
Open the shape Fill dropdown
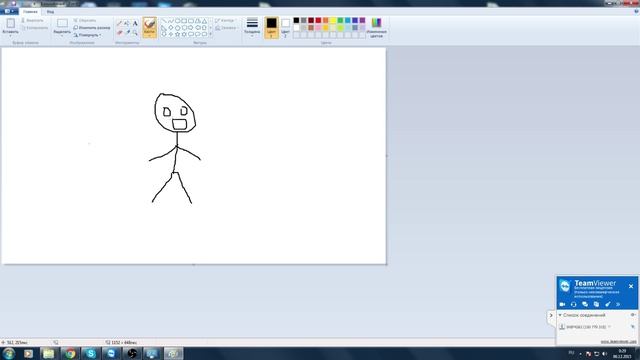226,28
